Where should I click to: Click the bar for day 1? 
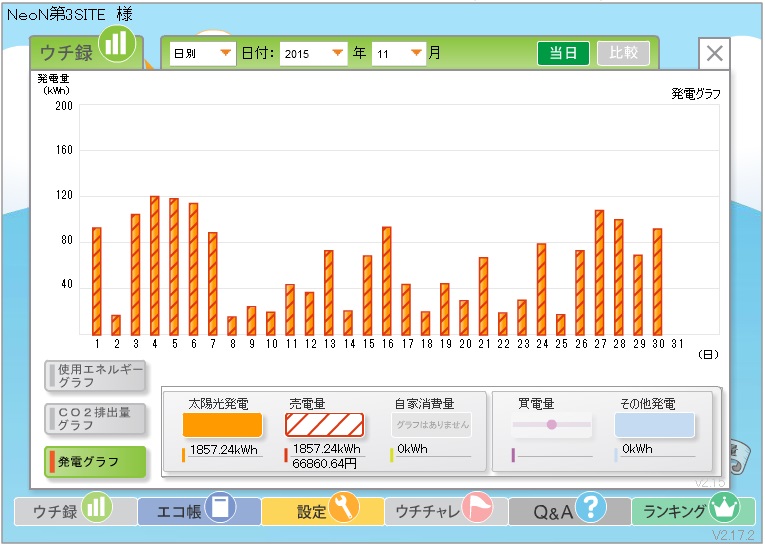97,282
